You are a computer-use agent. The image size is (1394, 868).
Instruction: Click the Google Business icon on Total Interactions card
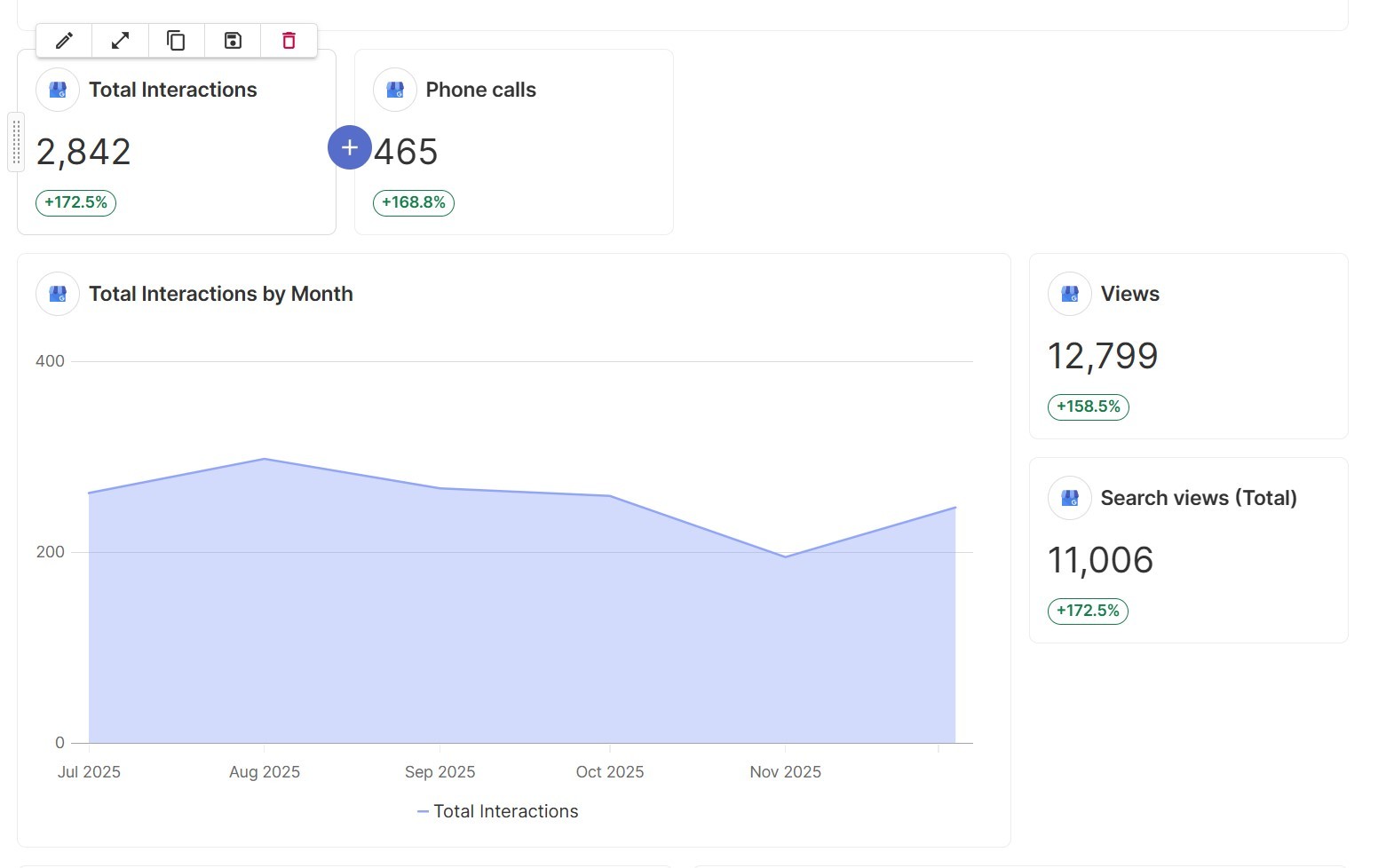(x=58, y=90)
